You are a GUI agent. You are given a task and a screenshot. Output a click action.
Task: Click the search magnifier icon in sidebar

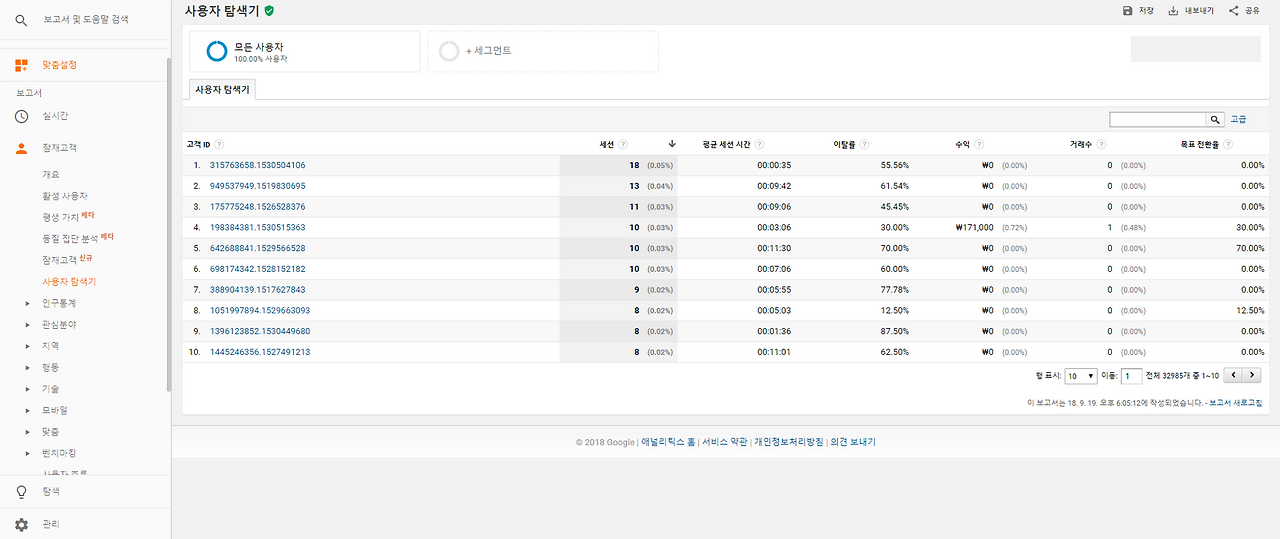(x=21, y=20)
